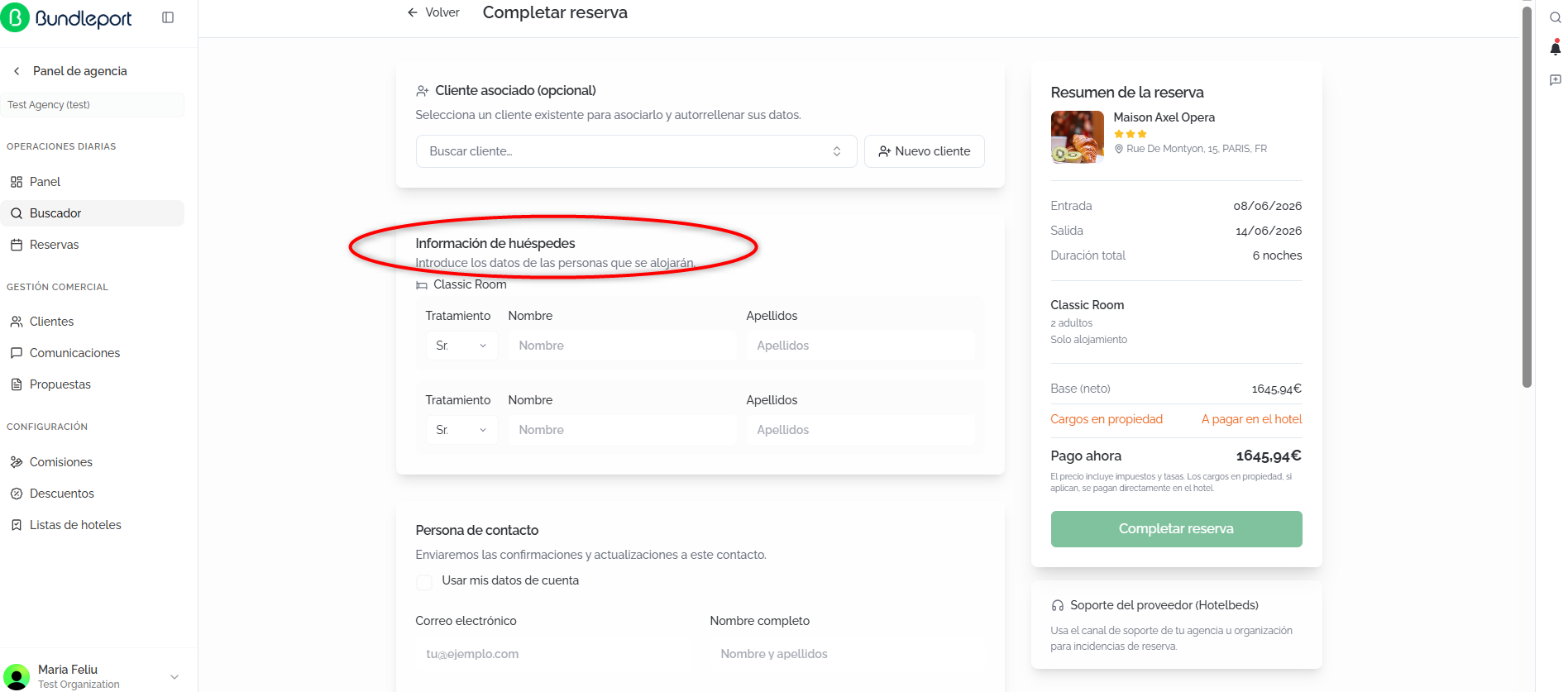This screenshot has height=692, width=1568.
Task: Click the Clientes people icon
Action: click(17, 322)
